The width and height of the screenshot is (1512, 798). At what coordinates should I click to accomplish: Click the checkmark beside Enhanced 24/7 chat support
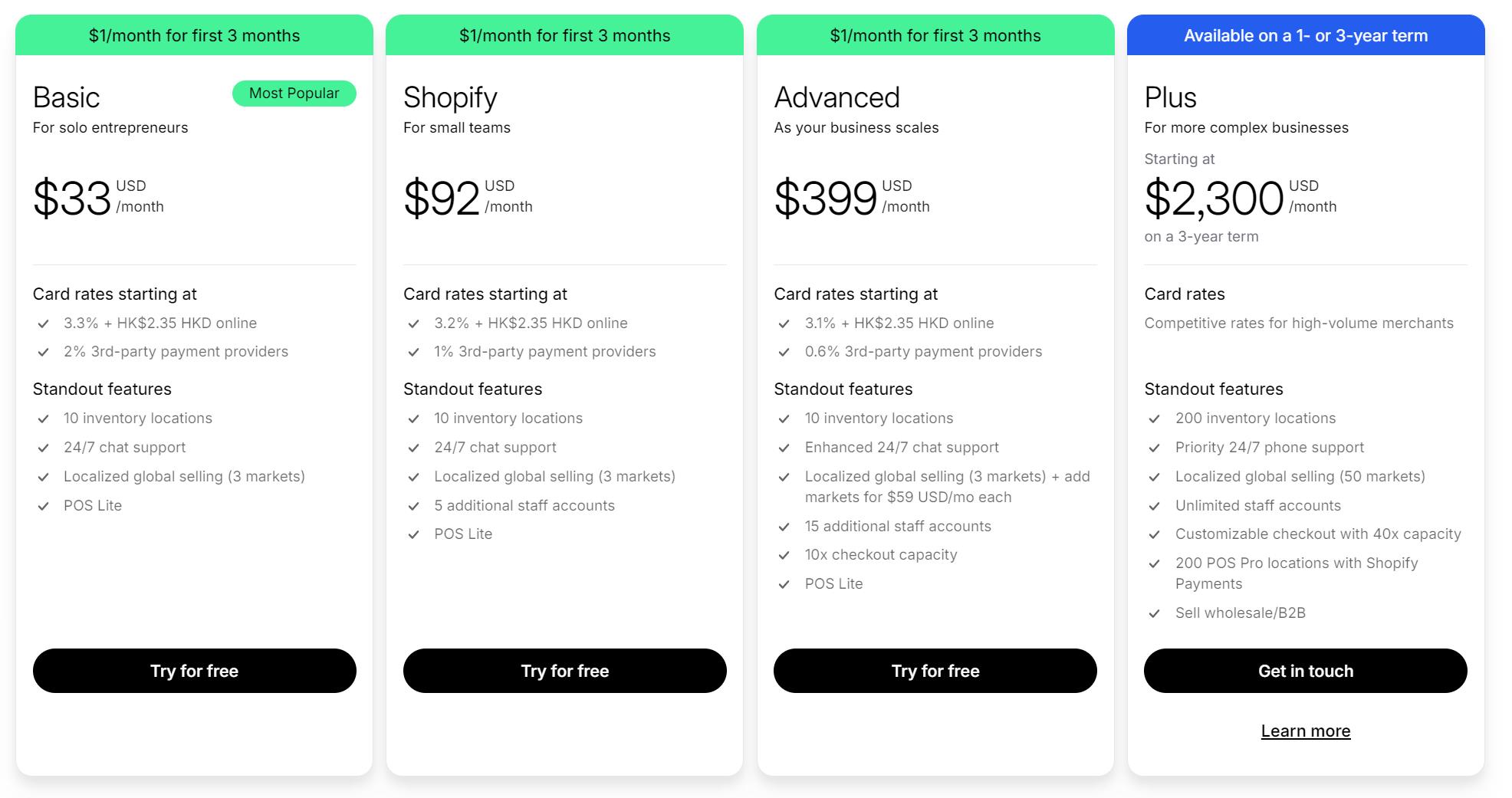[784, 448]
